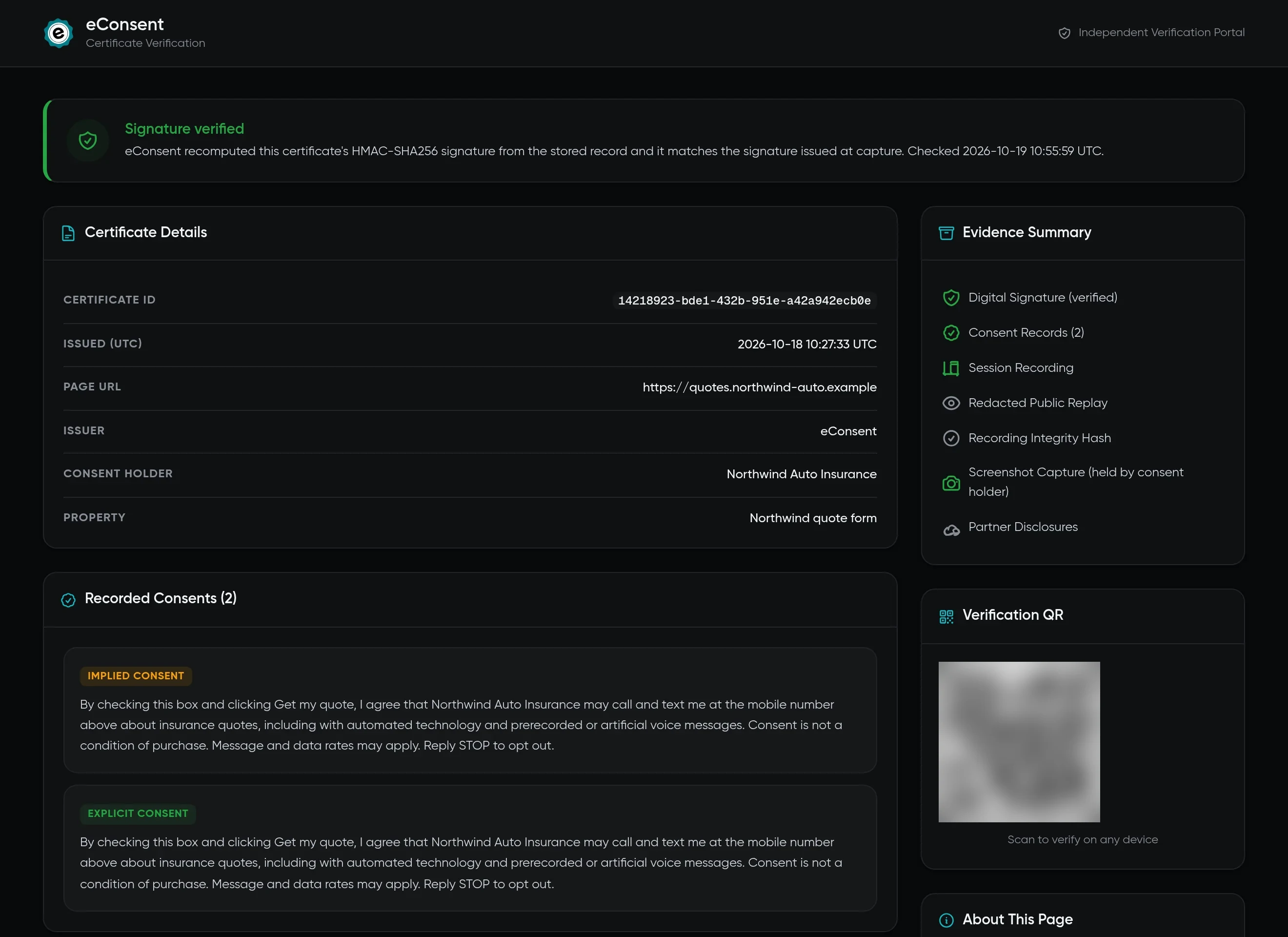This screenshot has width=1288, height=937.
Task: Click the document icon next to Certificate Details
Action: coord(68,233)
